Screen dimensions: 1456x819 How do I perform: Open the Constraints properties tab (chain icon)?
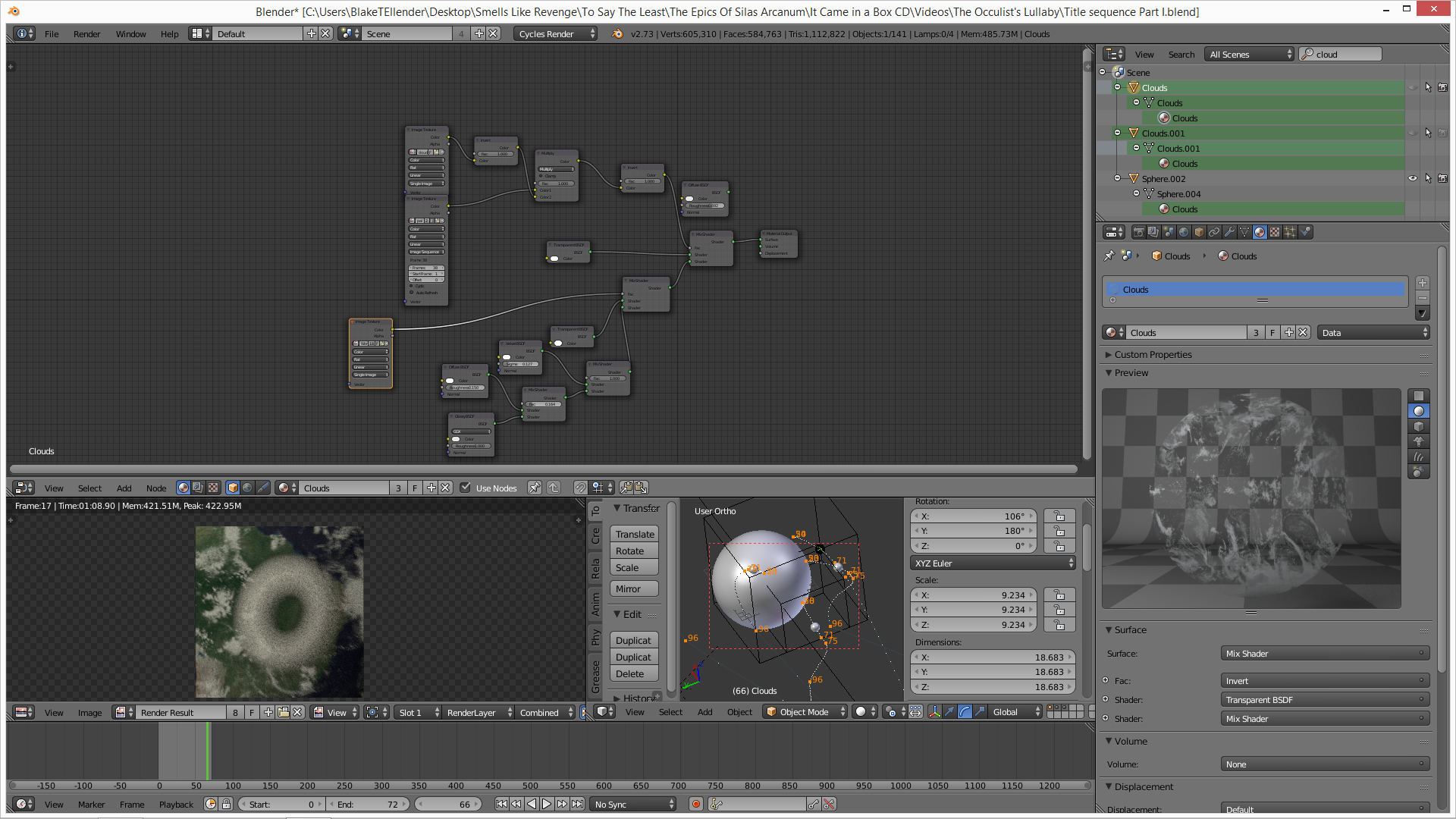coord(1214,232)
